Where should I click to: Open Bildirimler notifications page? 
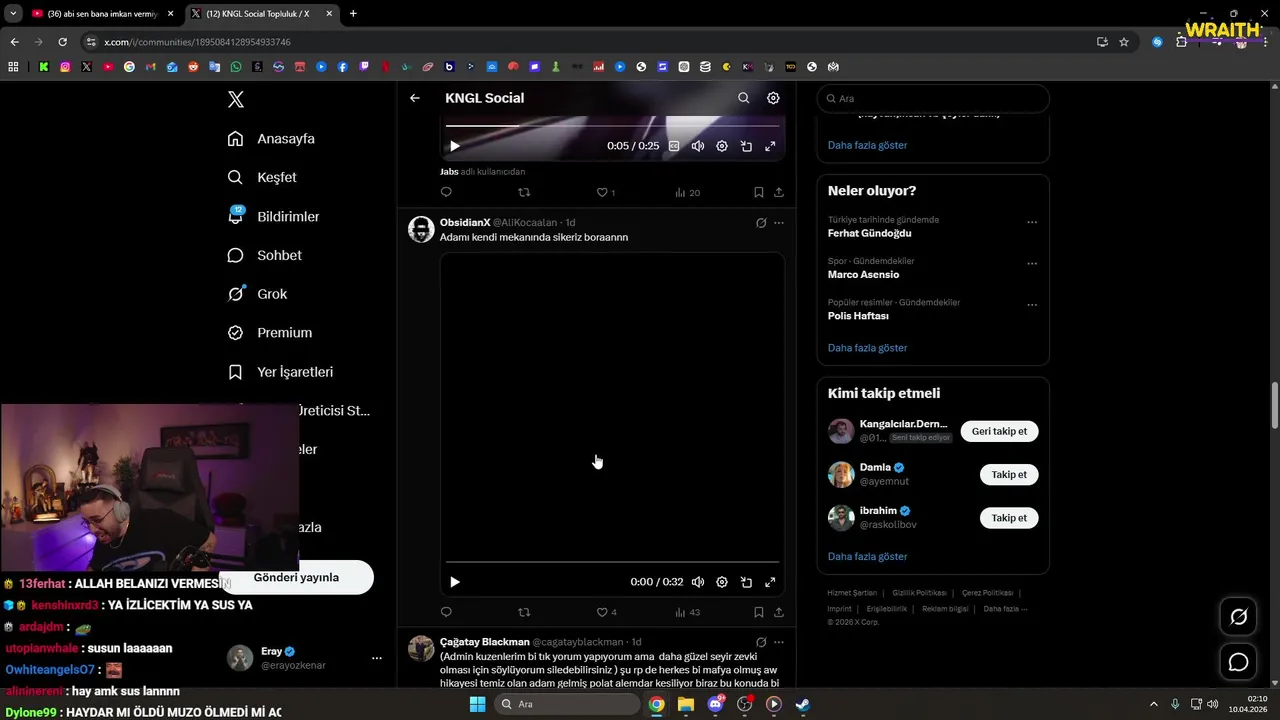pyautogui.click(x=274, y=216)
